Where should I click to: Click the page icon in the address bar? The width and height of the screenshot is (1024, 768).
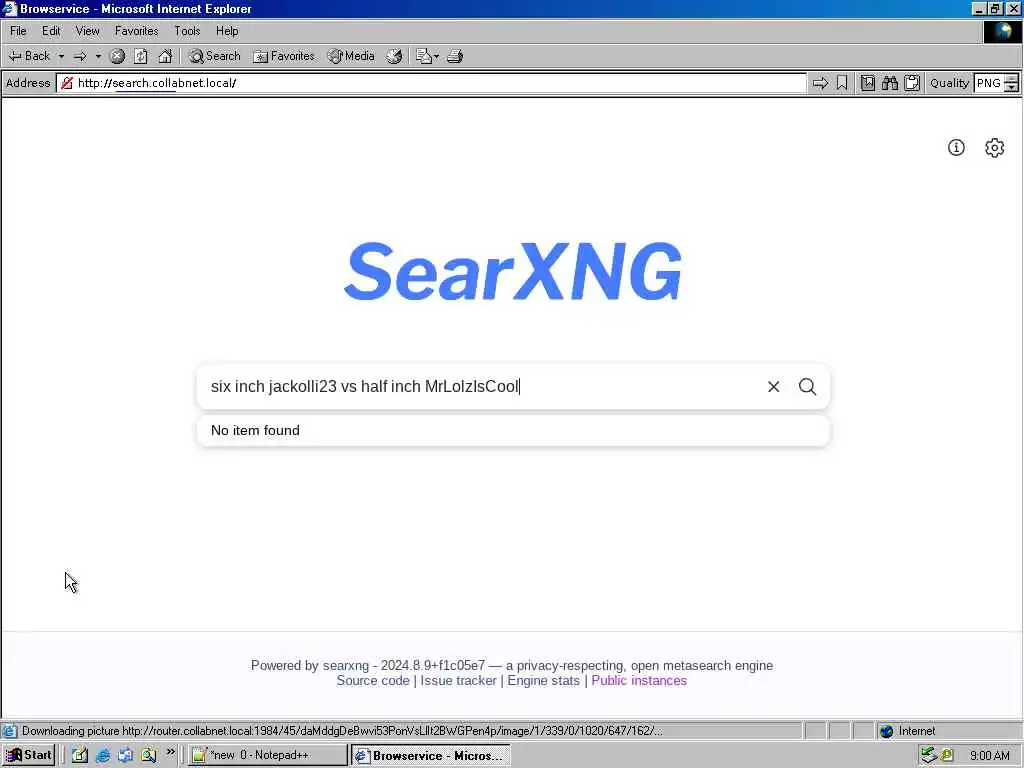[67, 83]
